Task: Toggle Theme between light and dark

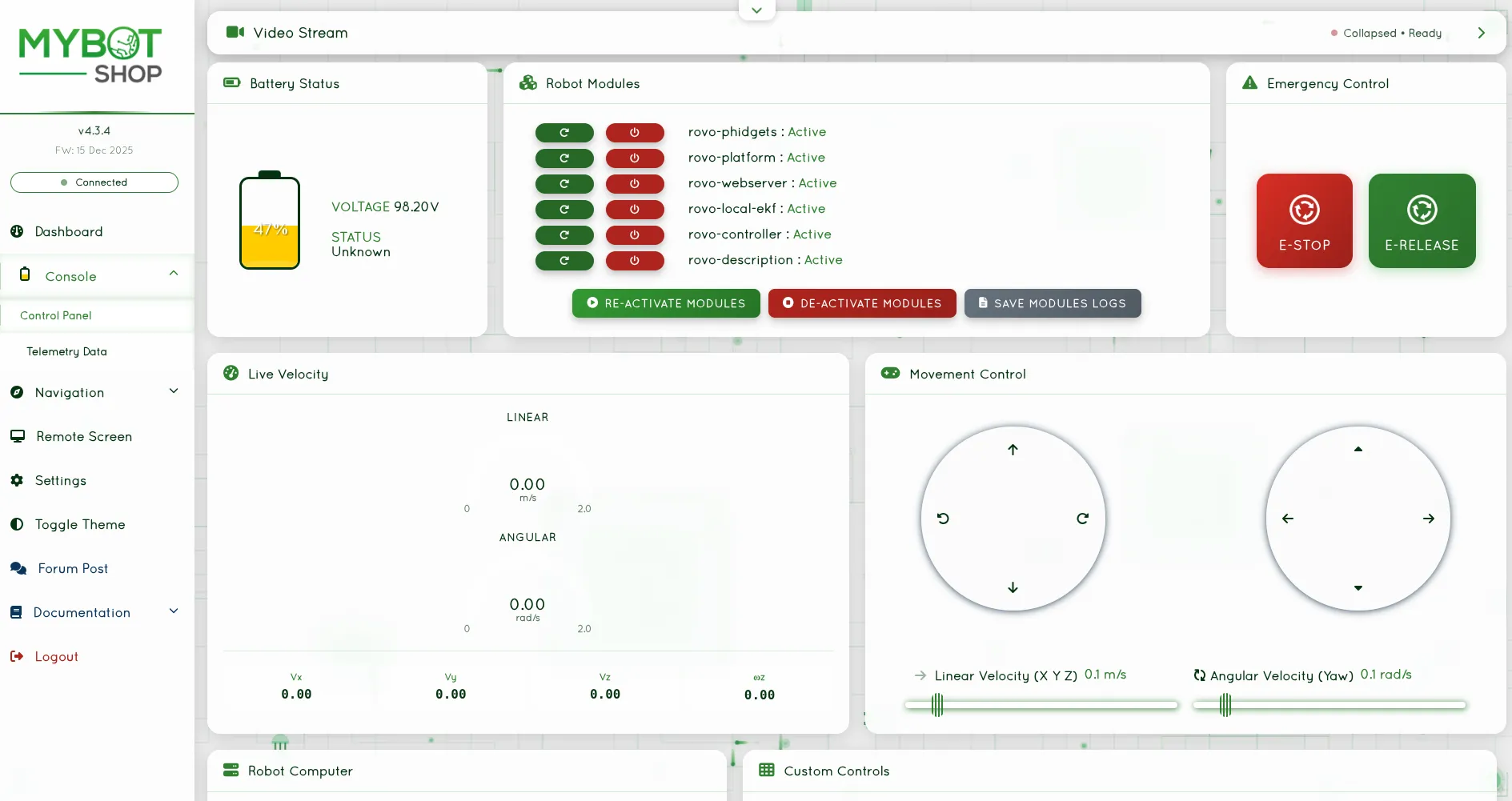Action: click(79, 525)
